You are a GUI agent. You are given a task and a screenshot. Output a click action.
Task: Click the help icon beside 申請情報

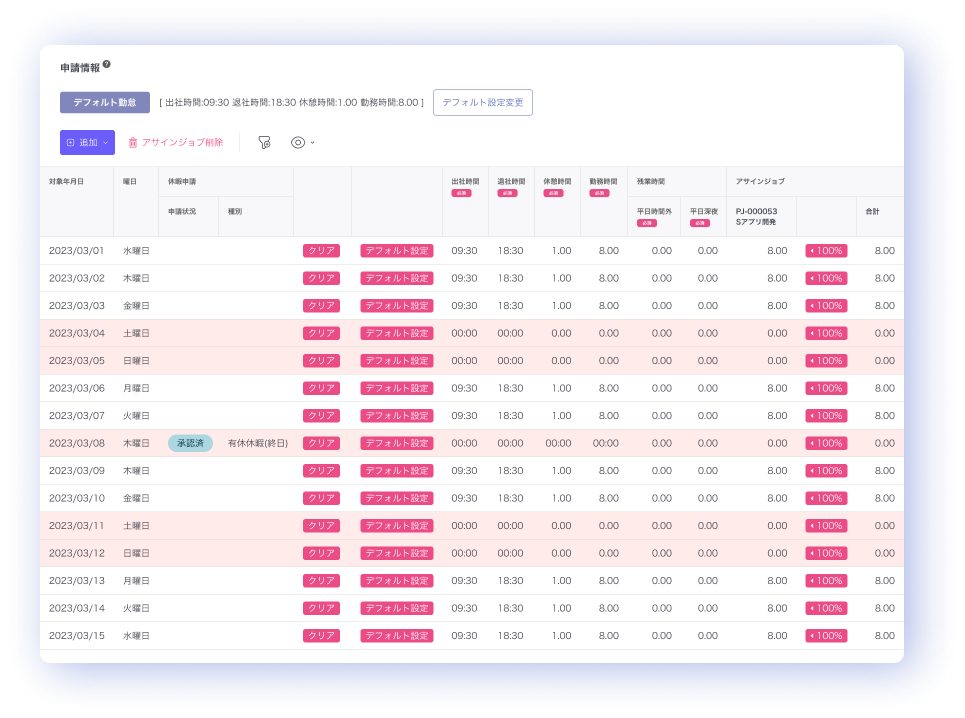click(x=107, y=65)
